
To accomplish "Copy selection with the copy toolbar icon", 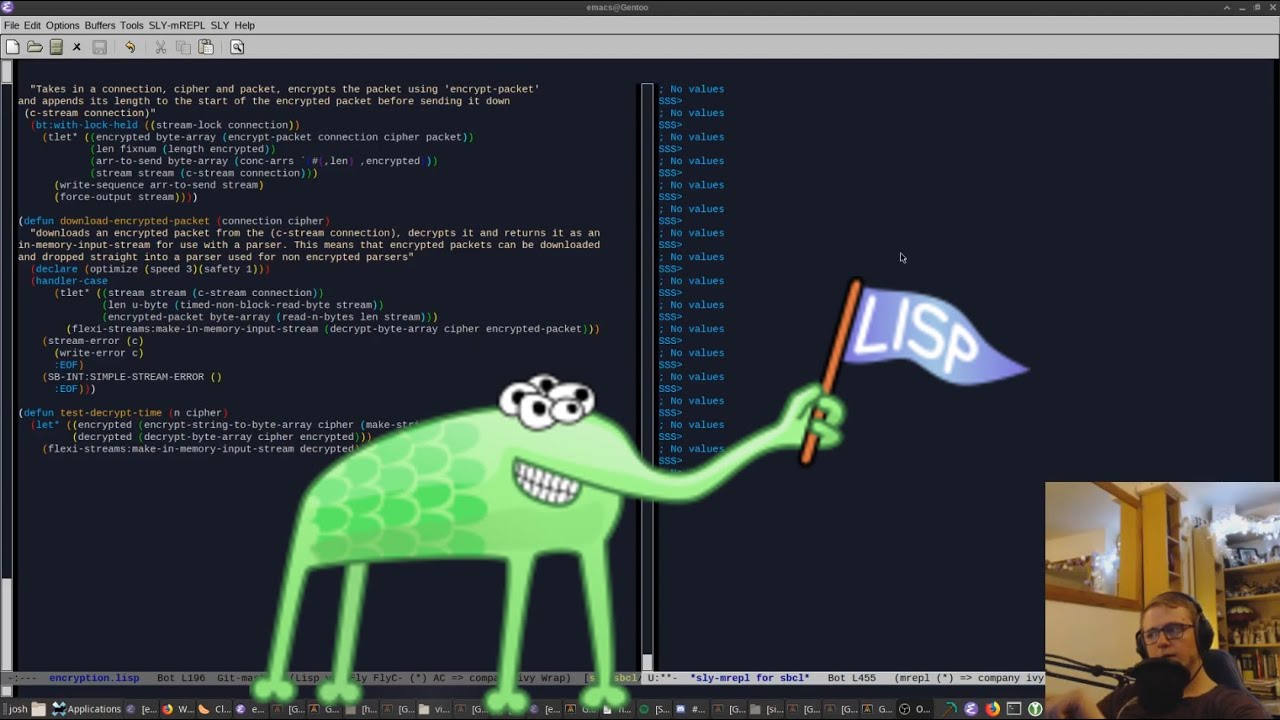I will pyautogui.click(x=182, y=47).
